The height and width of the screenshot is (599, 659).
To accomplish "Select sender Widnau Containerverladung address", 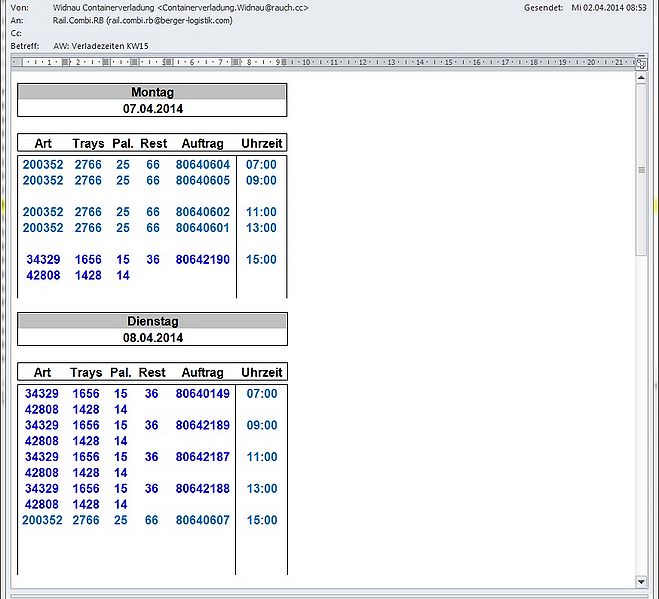I will (x=181, y=8).
